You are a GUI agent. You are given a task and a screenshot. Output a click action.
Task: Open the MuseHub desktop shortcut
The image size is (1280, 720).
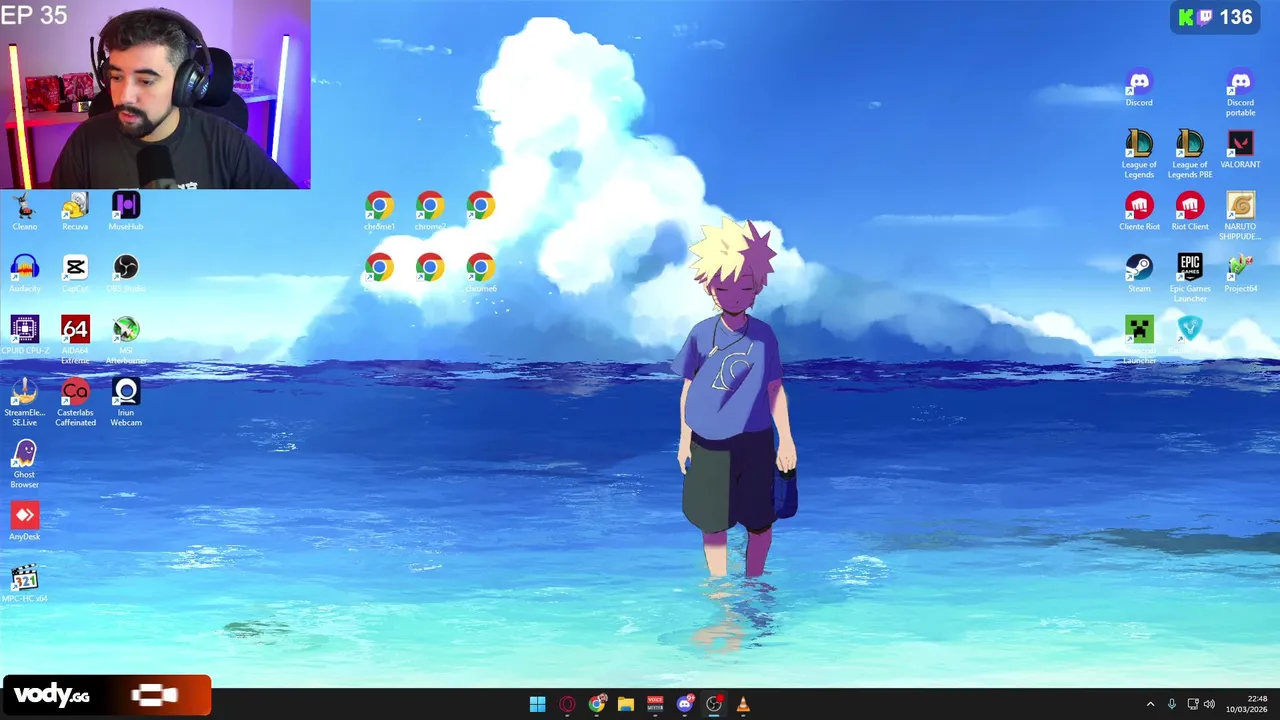(126, 211)
